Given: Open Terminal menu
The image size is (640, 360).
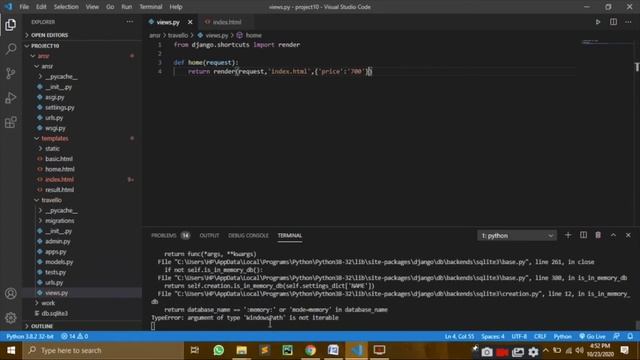Looking at the screenshot, I should click(x=151, y=7).
